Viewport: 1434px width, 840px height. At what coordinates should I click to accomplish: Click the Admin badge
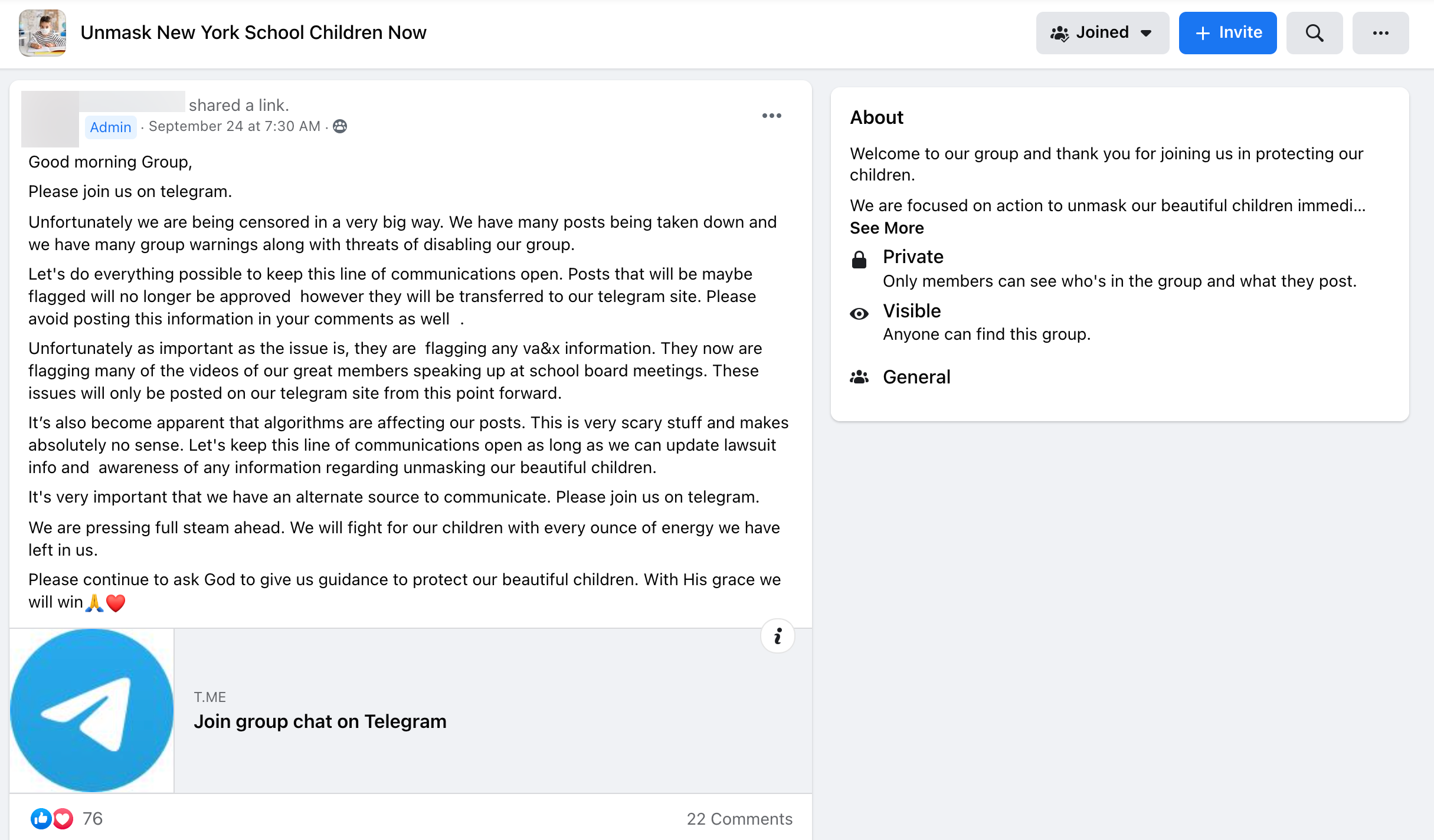pos(110,127)
